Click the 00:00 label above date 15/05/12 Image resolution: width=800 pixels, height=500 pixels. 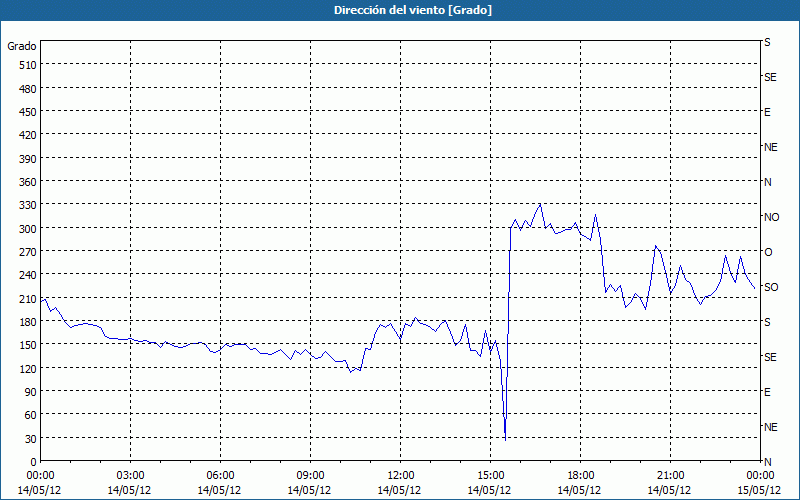tap(760, 476)
